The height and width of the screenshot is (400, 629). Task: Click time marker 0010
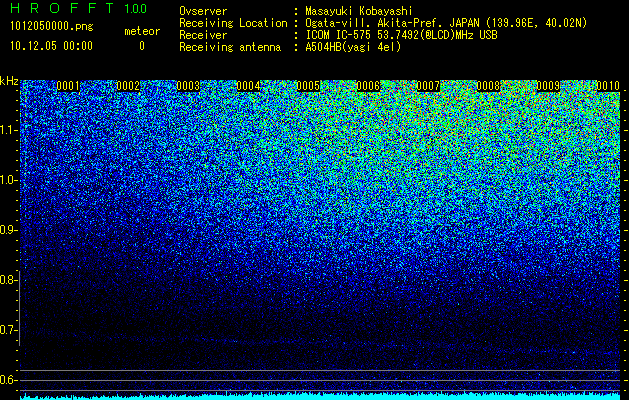[x=608, y=86]
